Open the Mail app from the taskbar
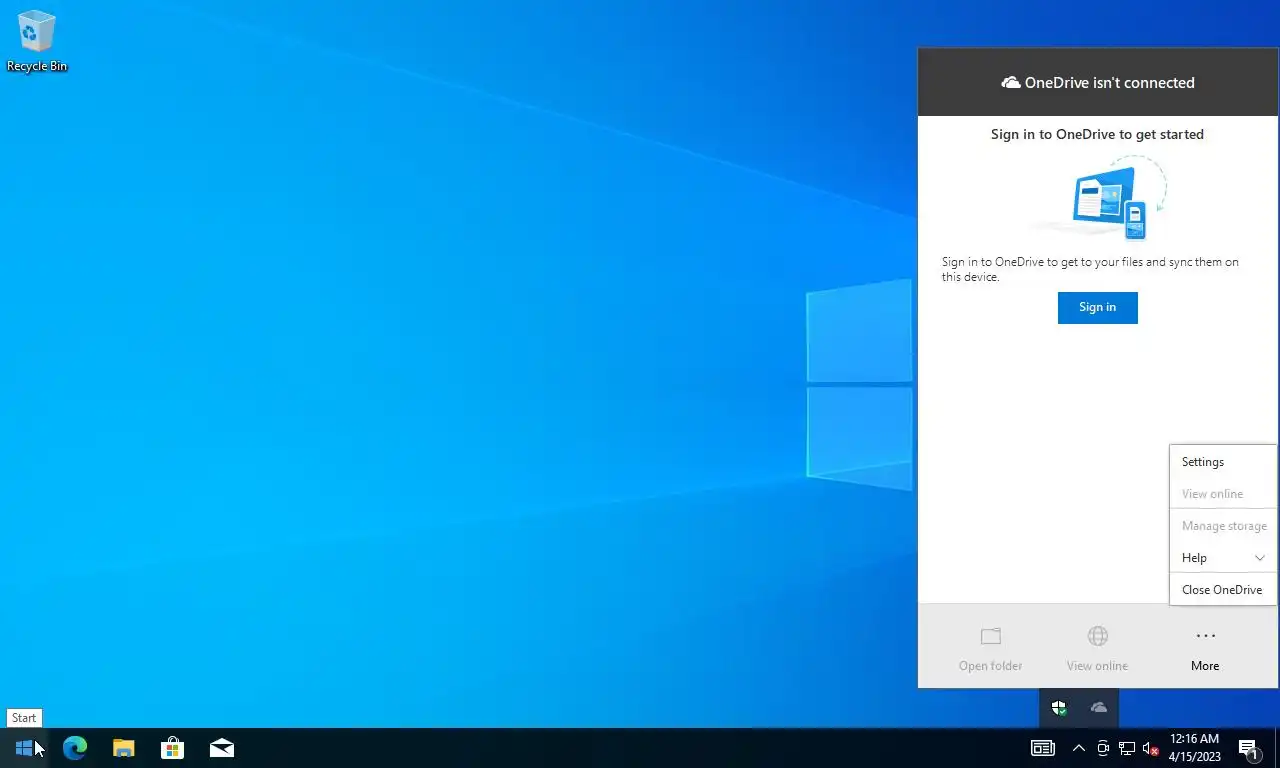This screenshot has height=768, width=1280. (221, 748)
